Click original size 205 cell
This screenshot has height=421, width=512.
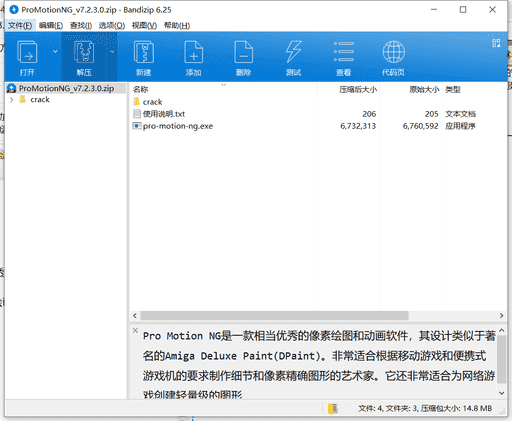coord(431,114)
